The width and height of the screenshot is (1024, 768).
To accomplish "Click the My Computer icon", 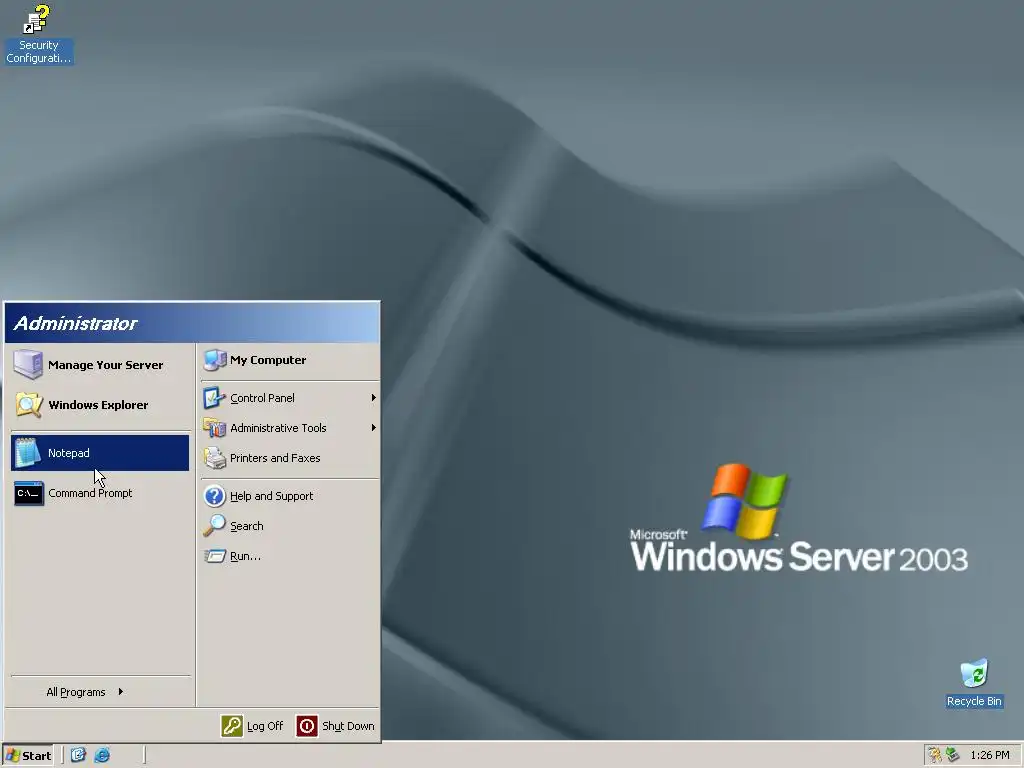I will [x=214, y=360].
